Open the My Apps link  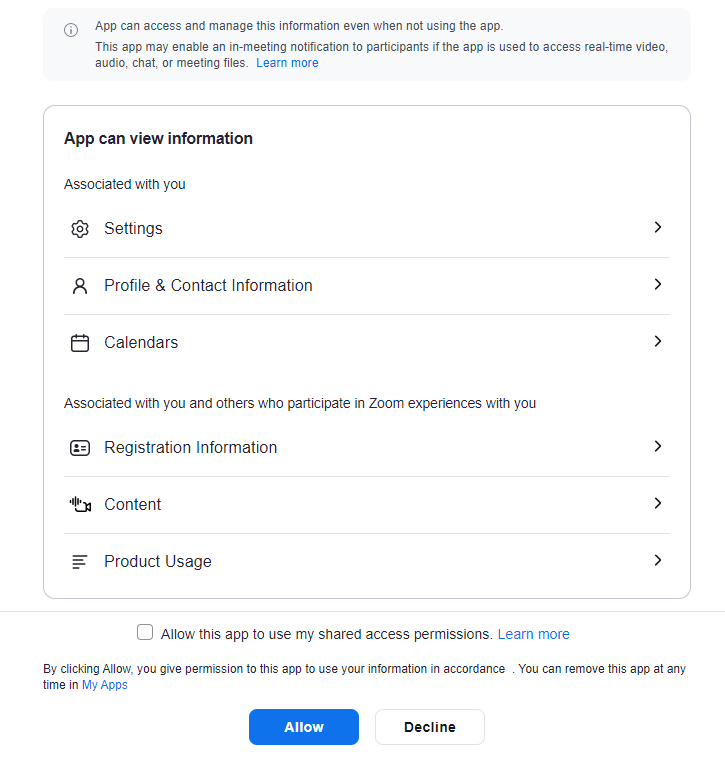[105, 685]
